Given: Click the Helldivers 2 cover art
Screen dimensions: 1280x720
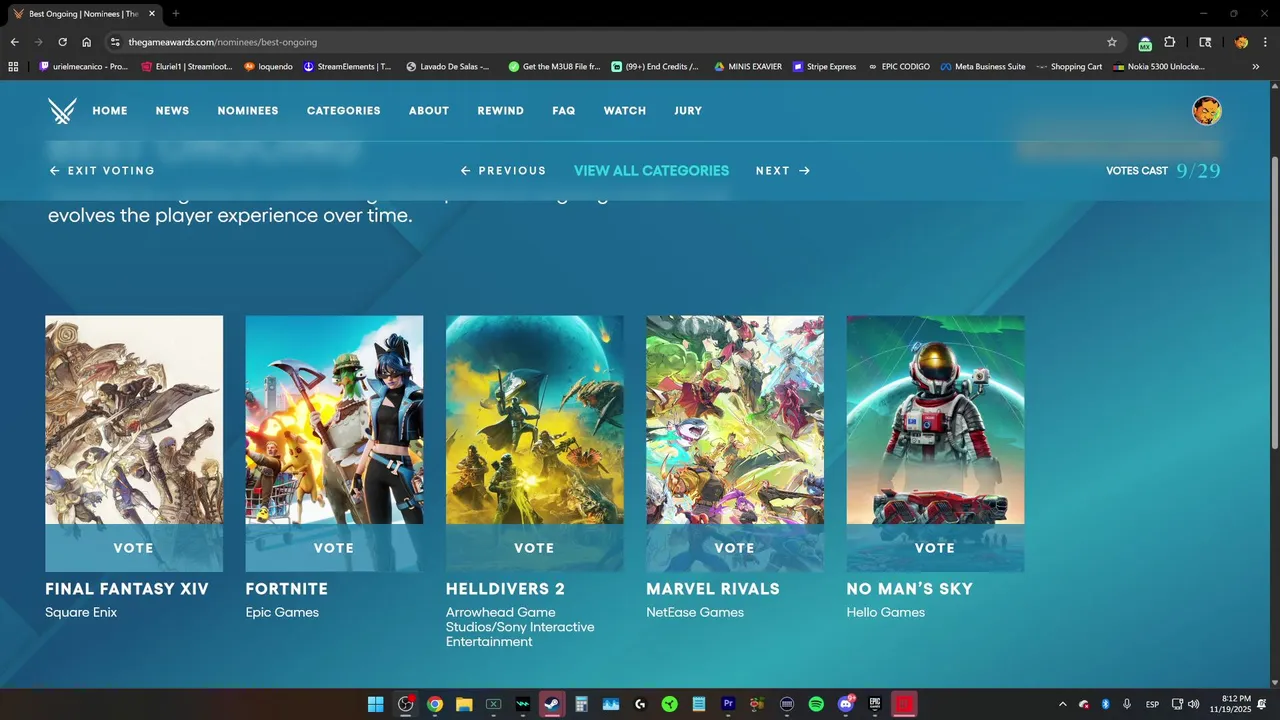Looking at the screenshot, I should pyautogui.click(x=534, y=420).
